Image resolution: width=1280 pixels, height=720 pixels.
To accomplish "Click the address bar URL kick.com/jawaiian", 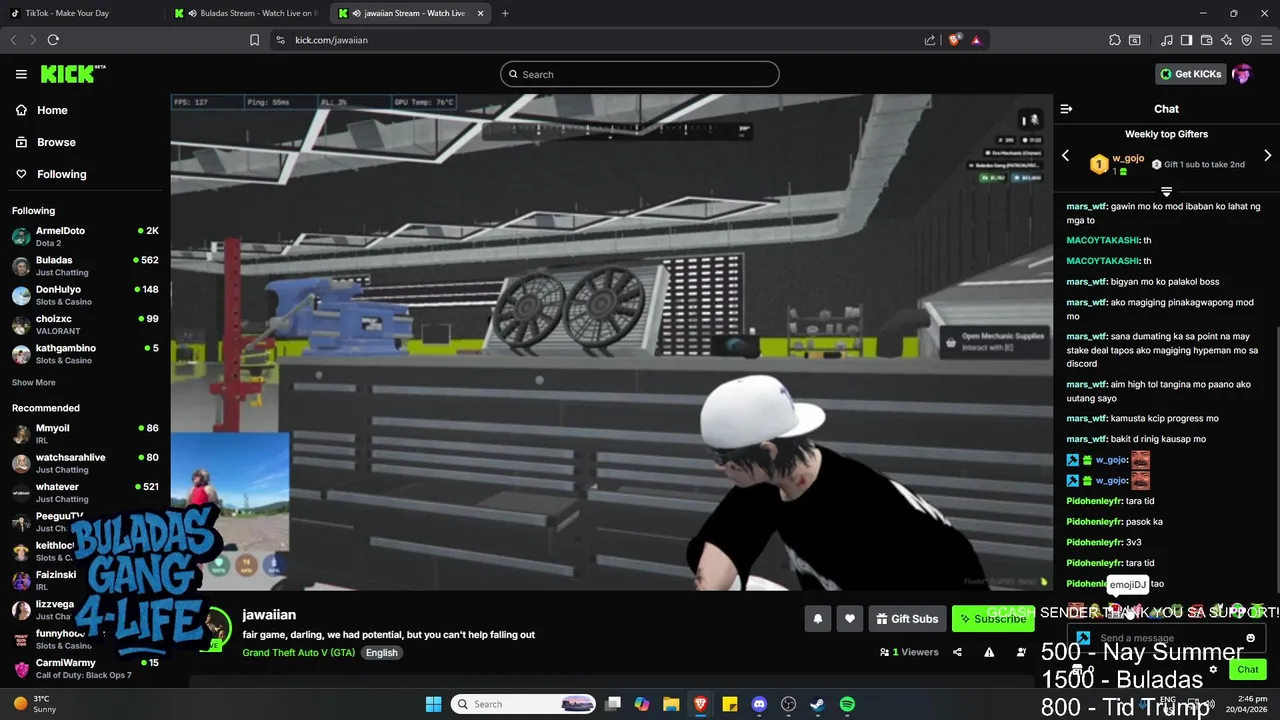I will pyautogui.click(x=331, y=40).
